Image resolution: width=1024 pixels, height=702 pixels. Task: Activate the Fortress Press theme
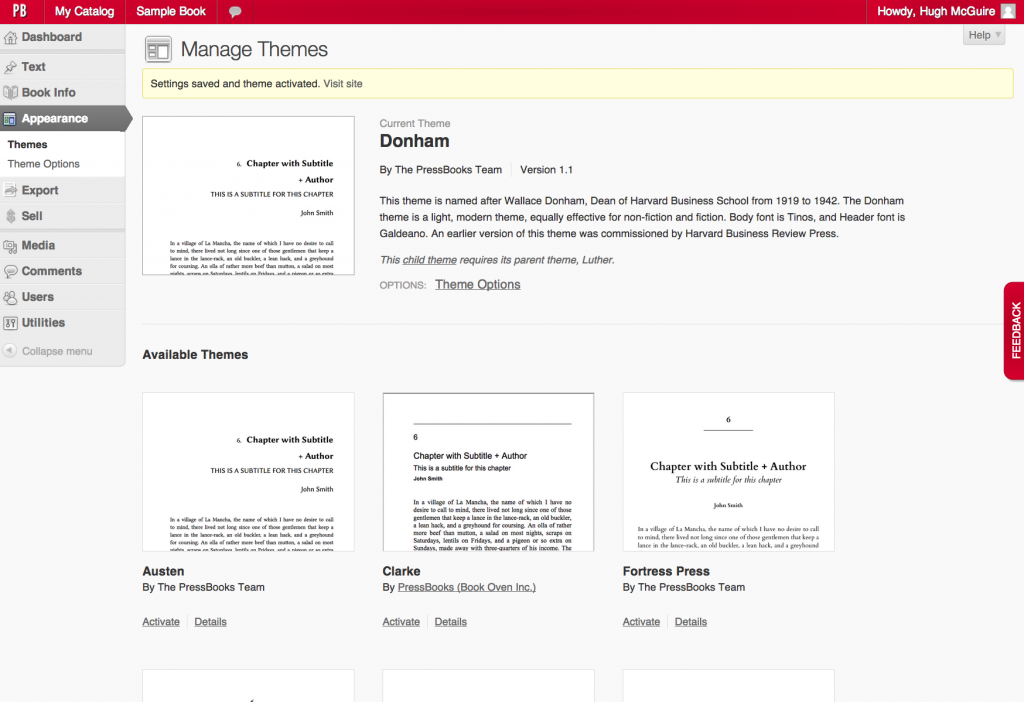(641, 622)
